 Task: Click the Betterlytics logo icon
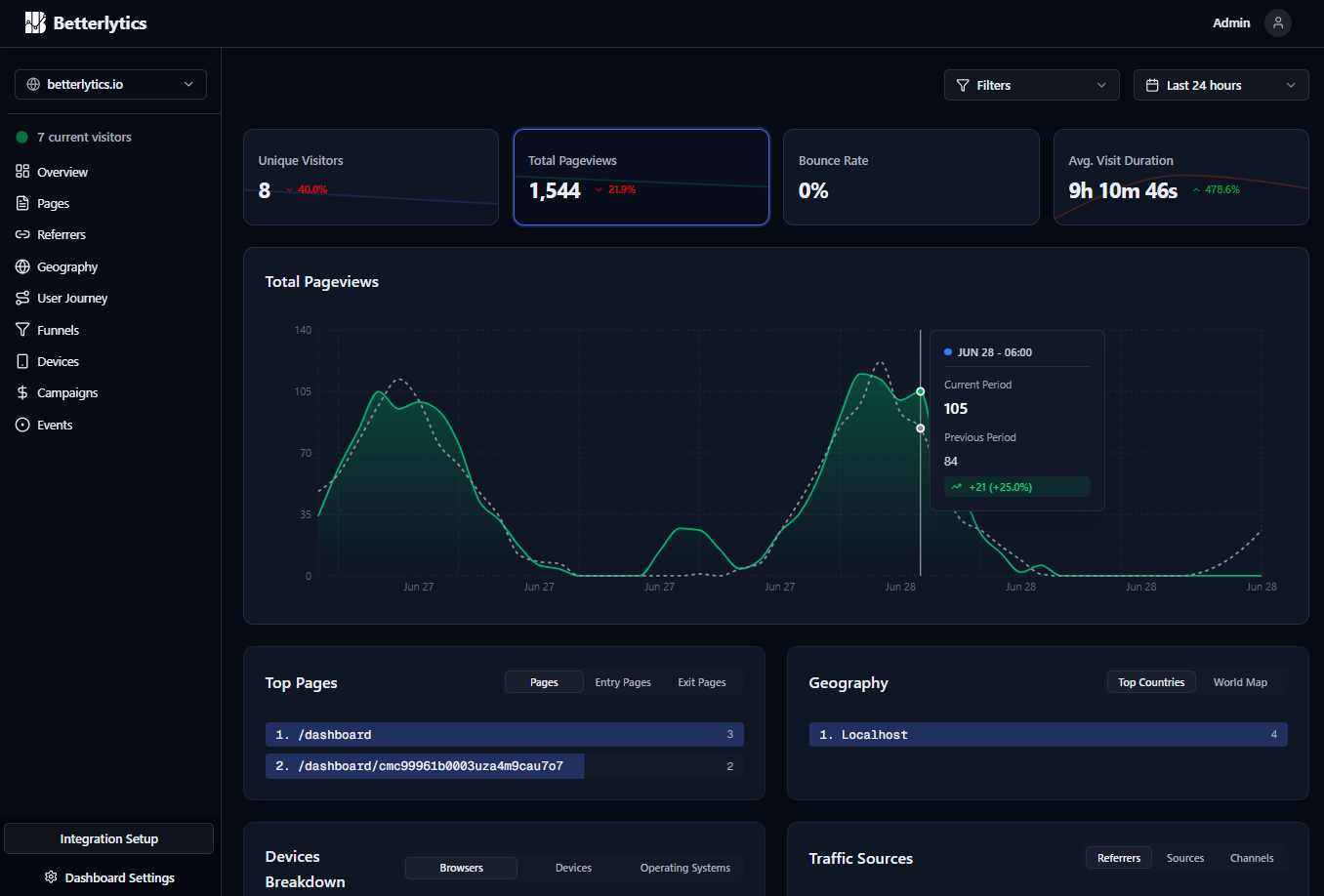(x=35, y=22)
